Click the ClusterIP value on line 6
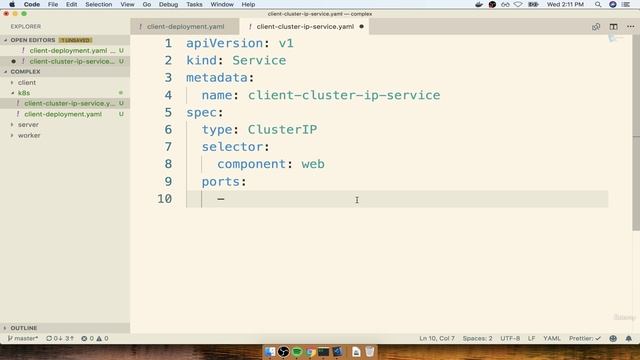640x360 pixels. 282,129
